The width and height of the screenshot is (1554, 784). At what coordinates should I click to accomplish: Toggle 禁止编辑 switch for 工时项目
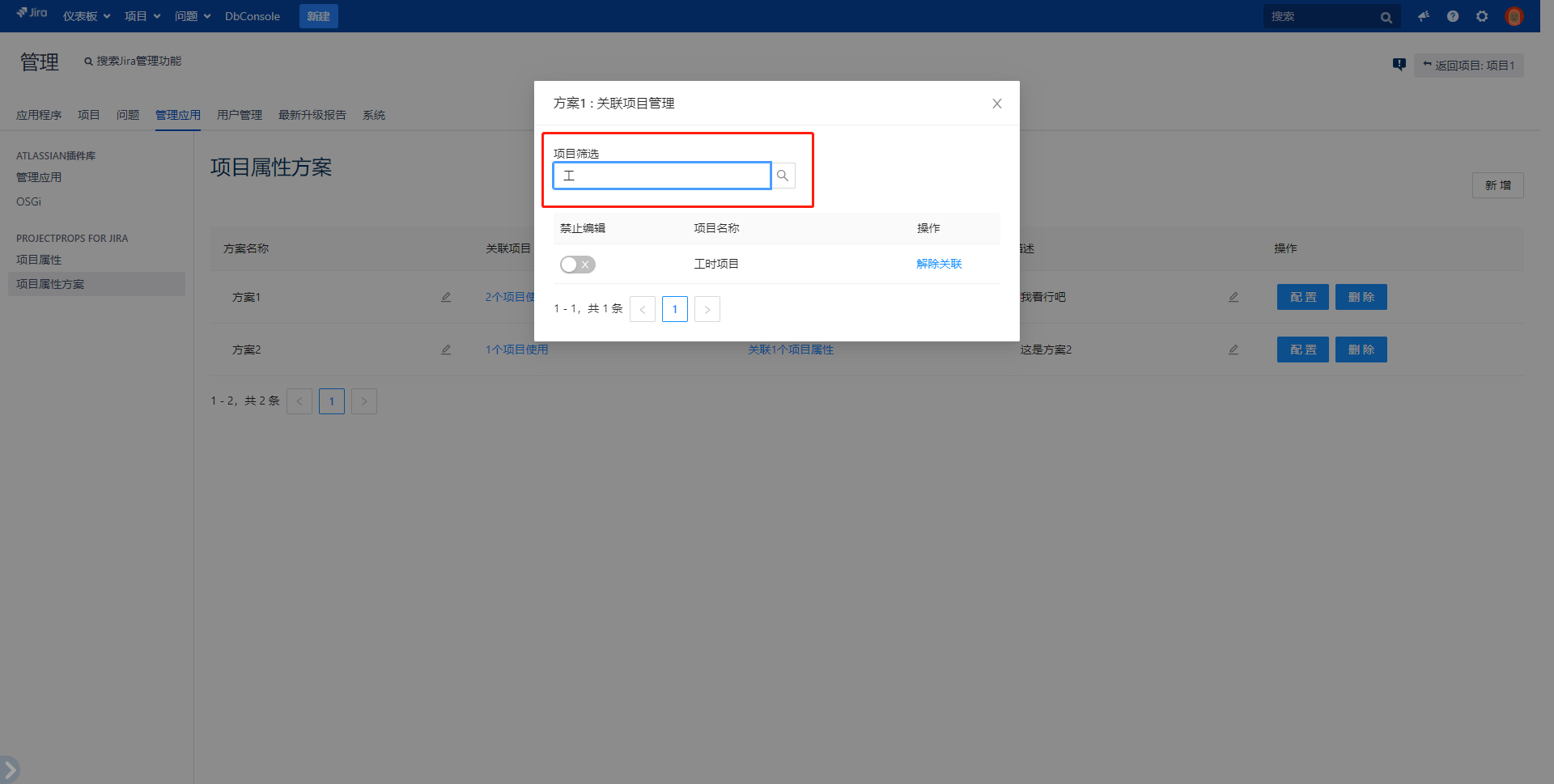(x=577, y=265)
